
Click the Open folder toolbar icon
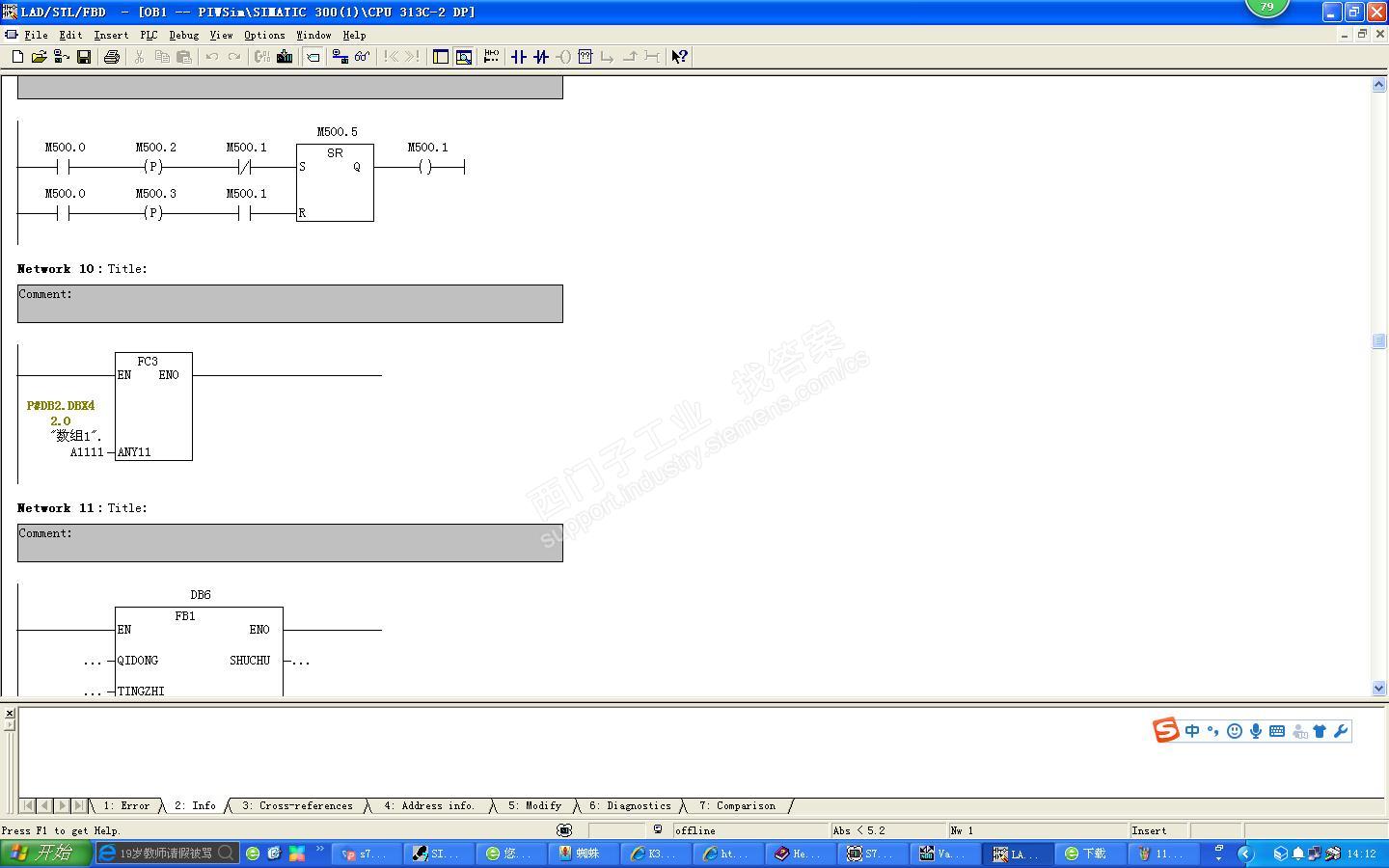(x=39, y=57)
